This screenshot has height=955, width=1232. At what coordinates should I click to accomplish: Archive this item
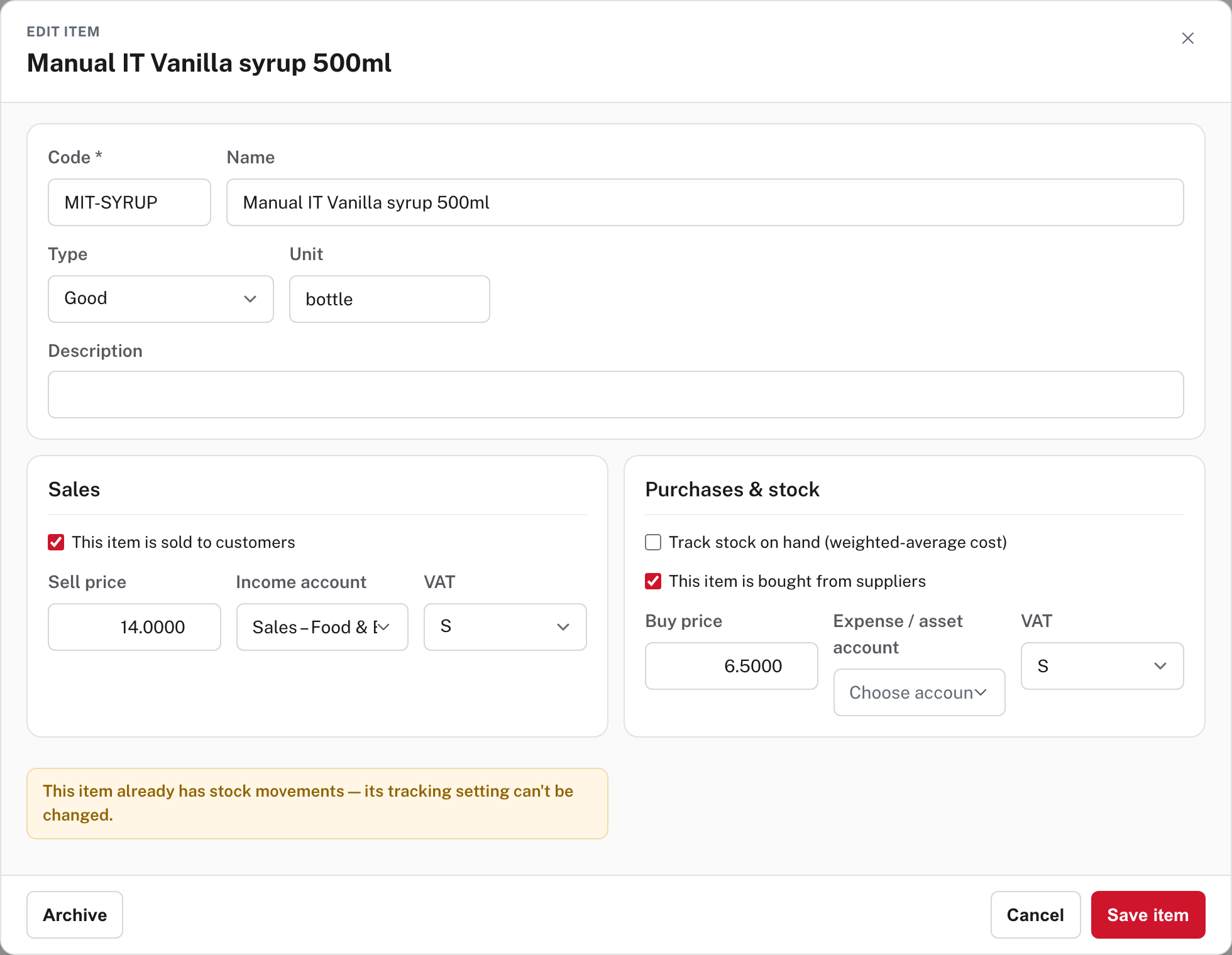tap(75, 915)
